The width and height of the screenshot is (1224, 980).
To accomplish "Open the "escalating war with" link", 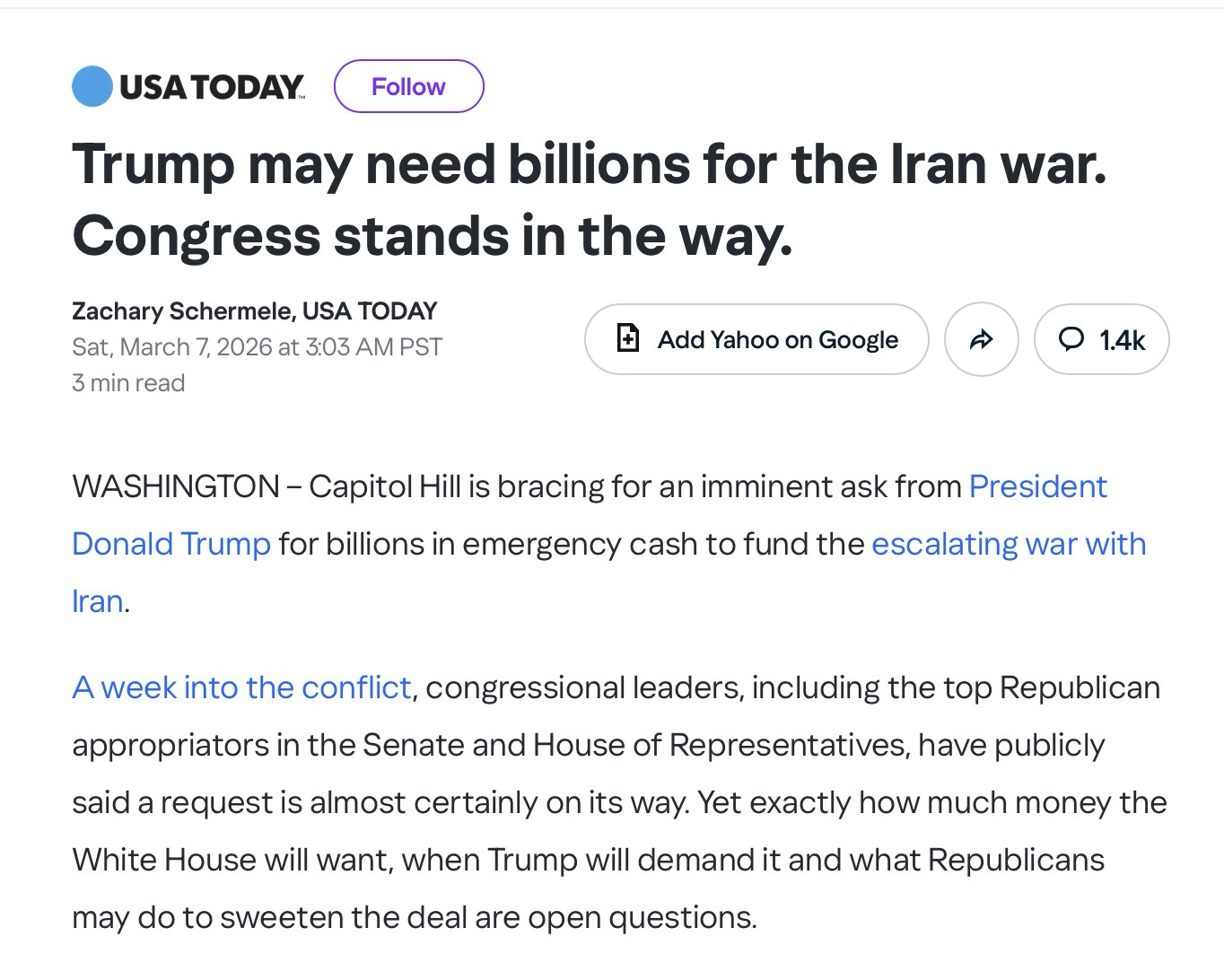I will (1008, 544).
